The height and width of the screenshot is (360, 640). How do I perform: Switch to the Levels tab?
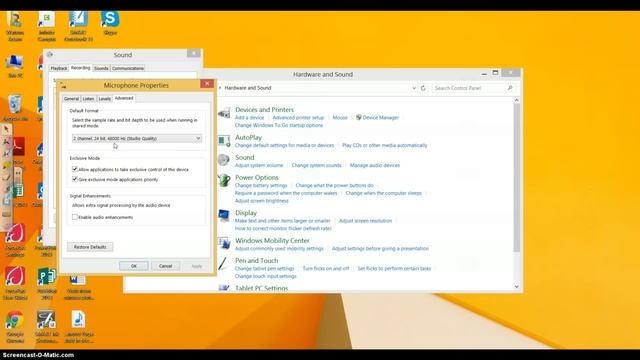(104, 98)
